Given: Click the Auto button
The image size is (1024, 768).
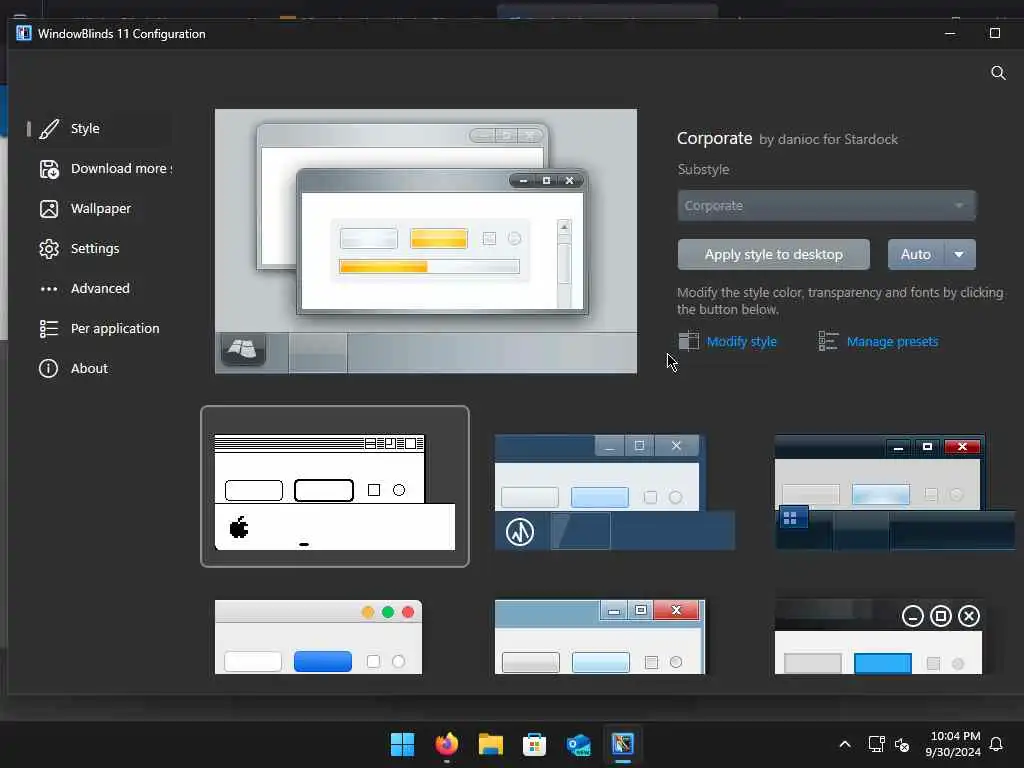Looking at the screenshot, I should [x=916, y=255].
